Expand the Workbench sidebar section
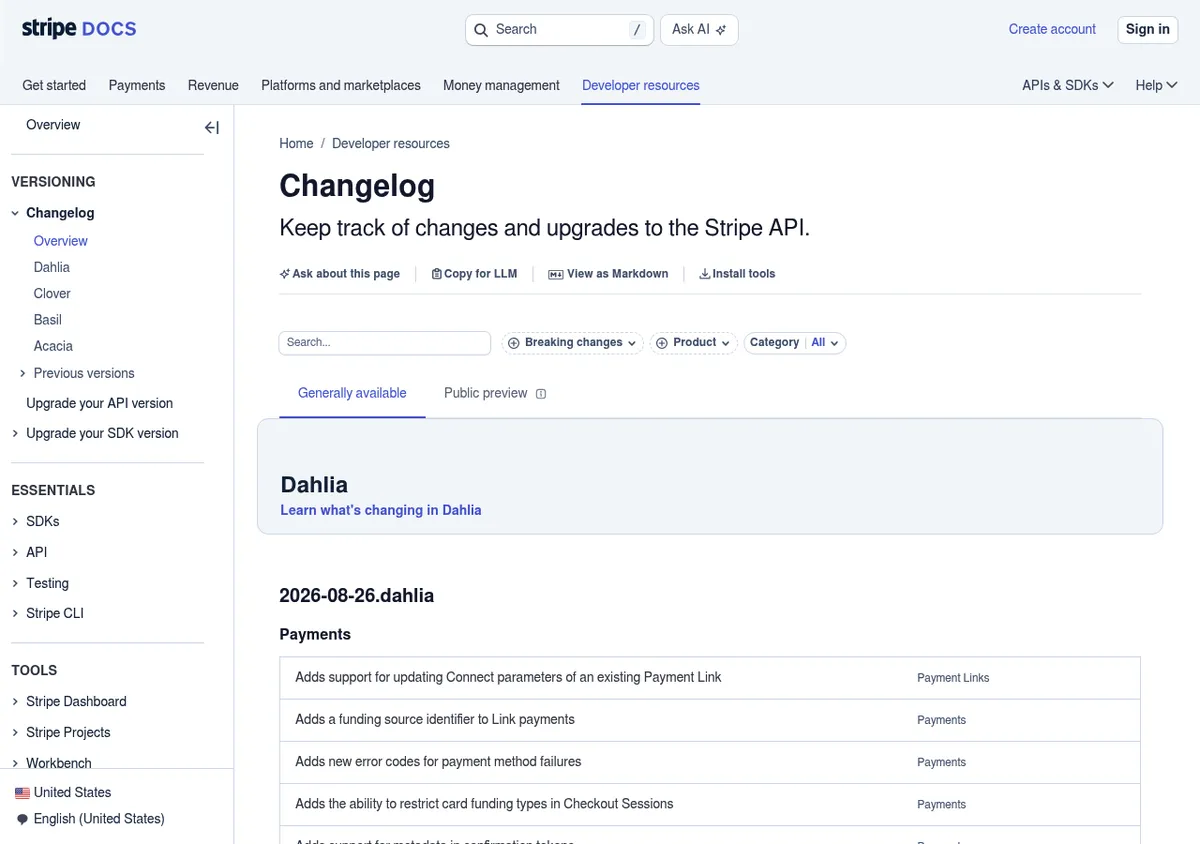 15,763
